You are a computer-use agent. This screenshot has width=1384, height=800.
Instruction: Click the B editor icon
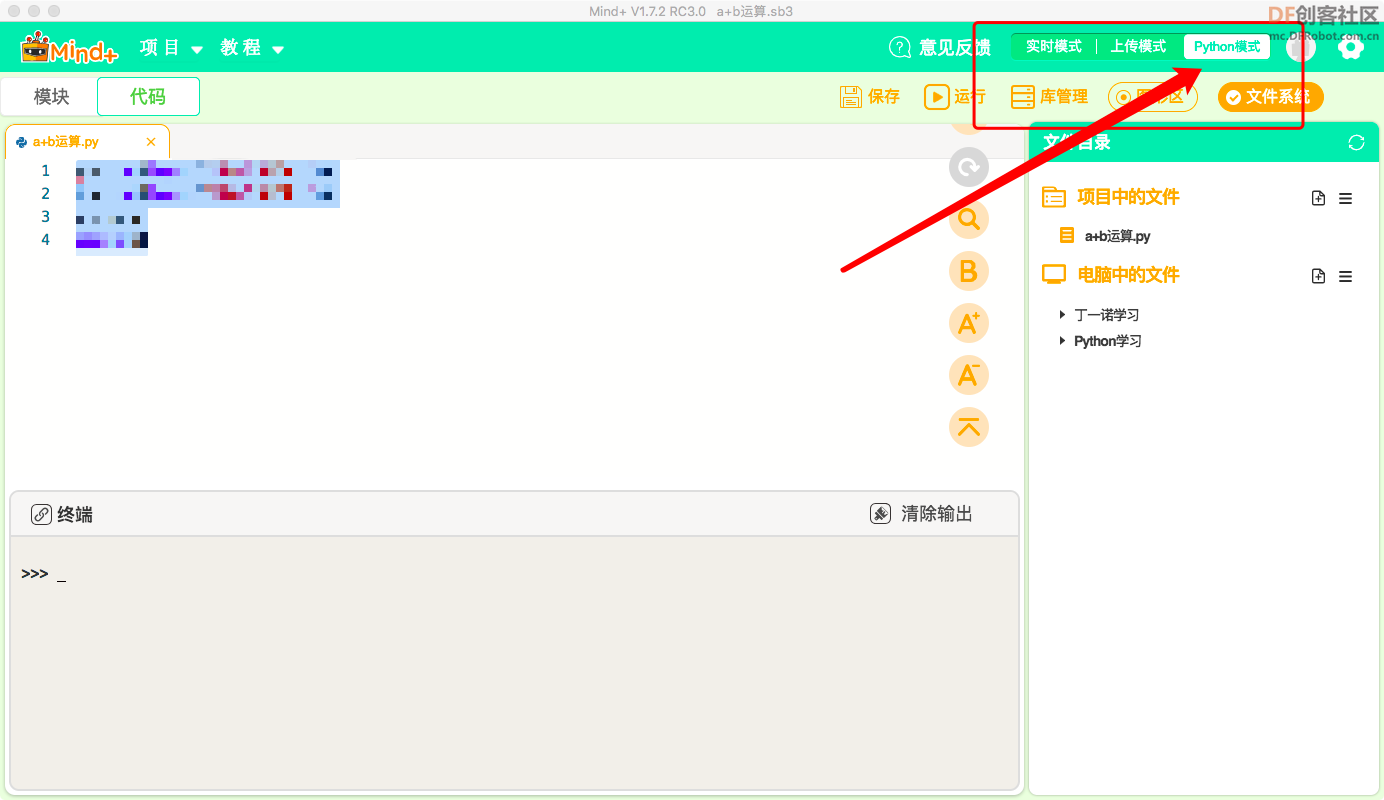(x=968, y=271)
